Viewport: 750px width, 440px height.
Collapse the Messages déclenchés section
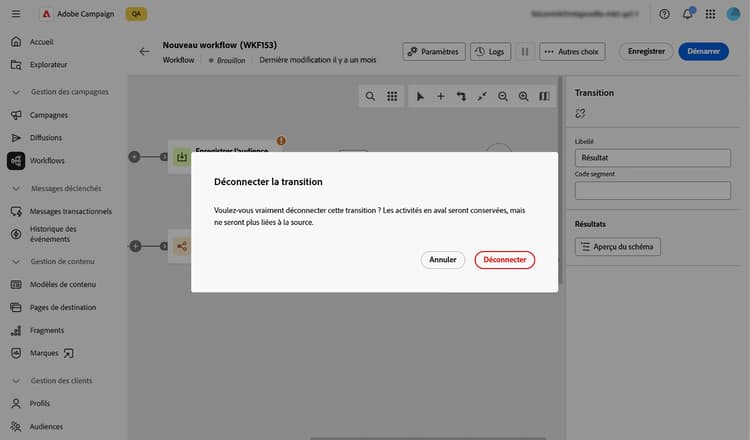(16, 188)
